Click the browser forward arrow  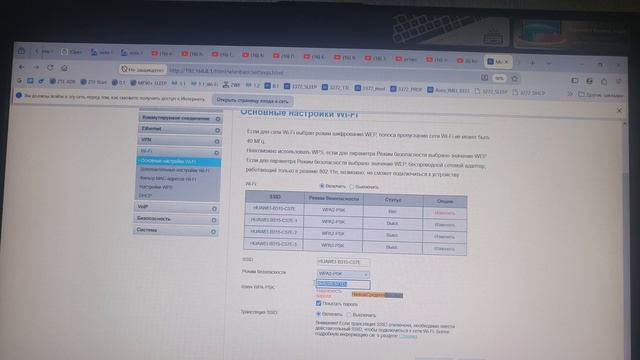coord(36,67)
